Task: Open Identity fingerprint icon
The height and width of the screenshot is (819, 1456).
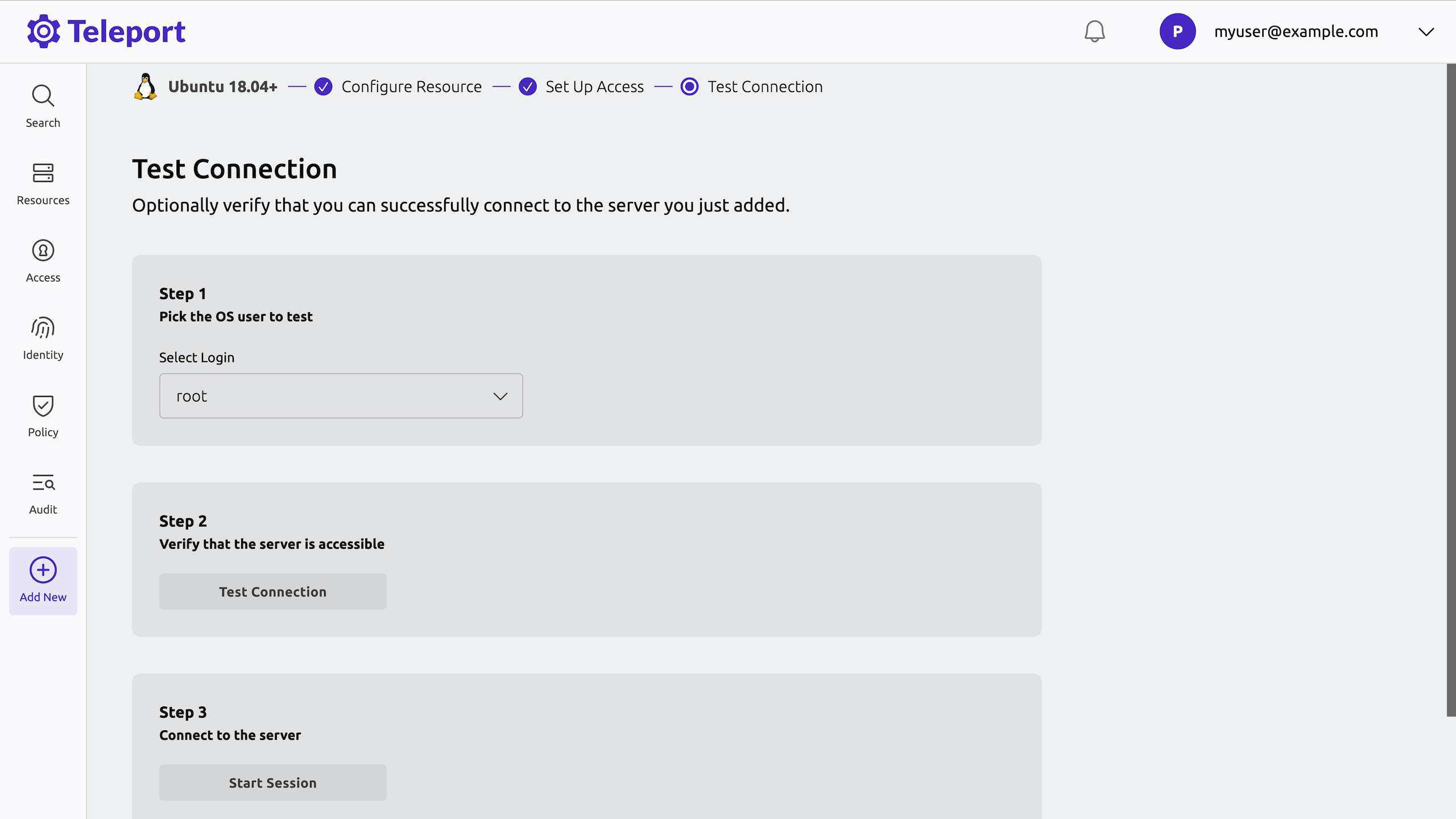Action: pyautogui.click(x=43, y=328)
